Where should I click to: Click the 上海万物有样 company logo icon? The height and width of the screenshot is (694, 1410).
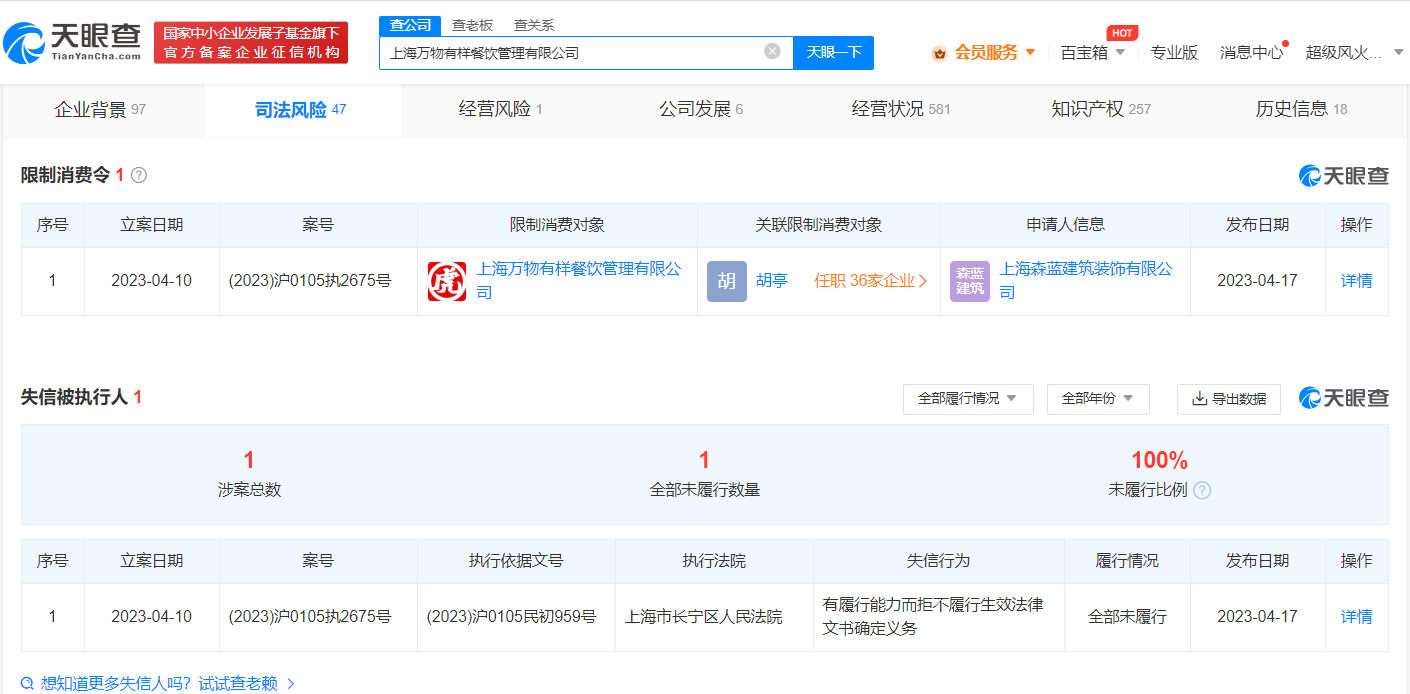tap(447, 281)
